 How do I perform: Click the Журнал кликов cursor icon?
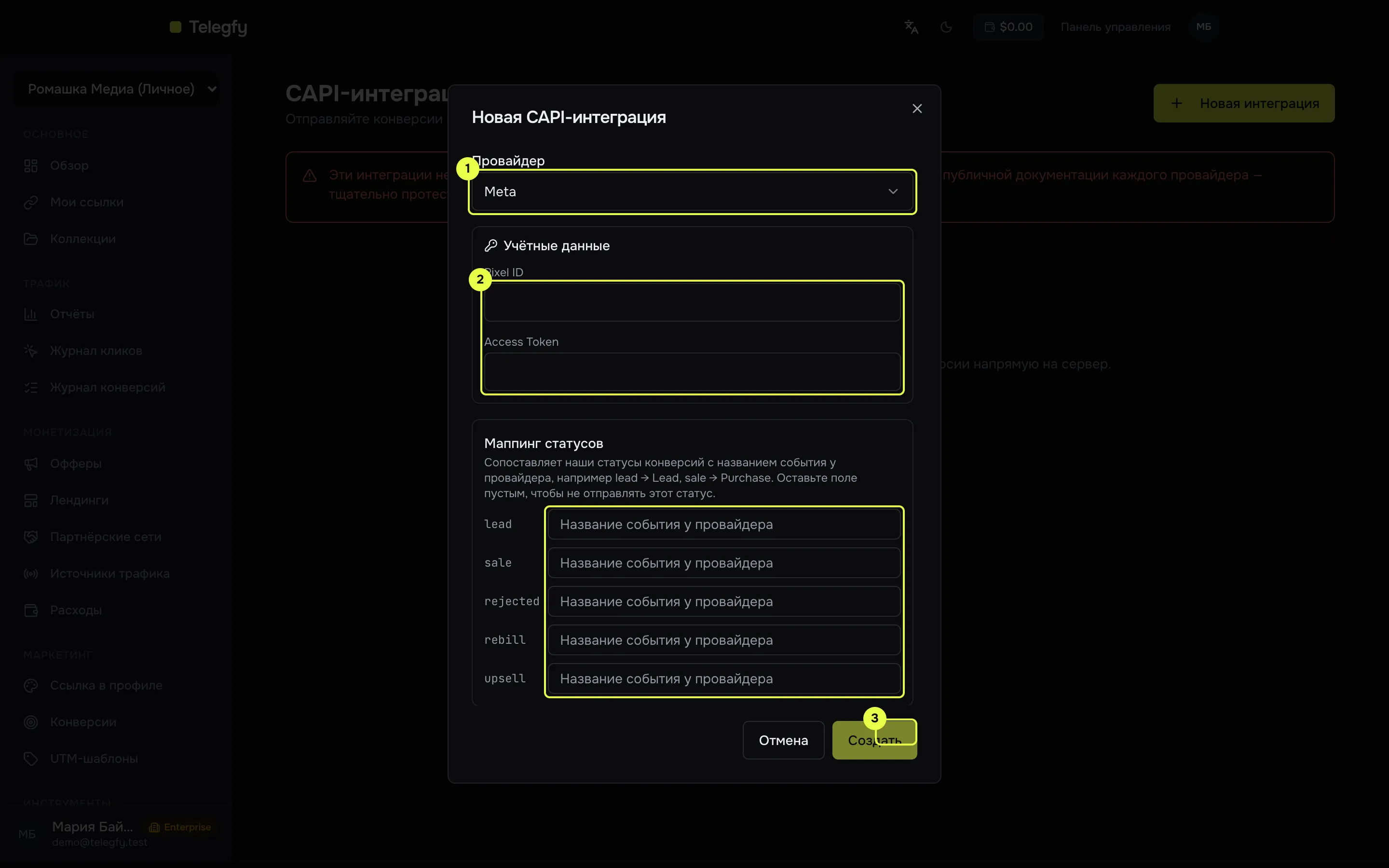pos(31,351)
